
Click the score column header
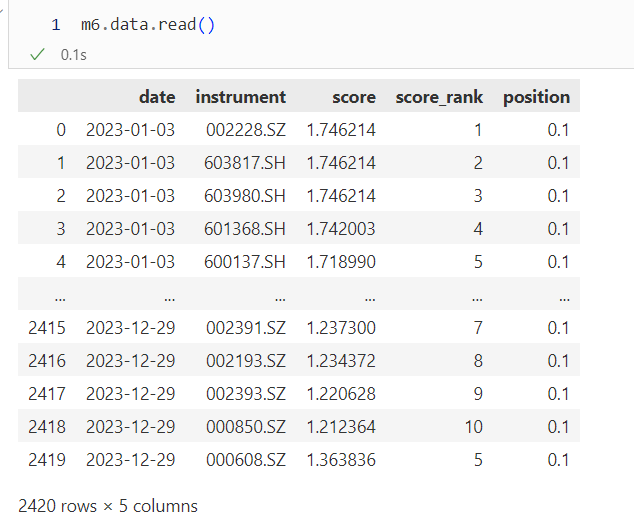(354, 97)
